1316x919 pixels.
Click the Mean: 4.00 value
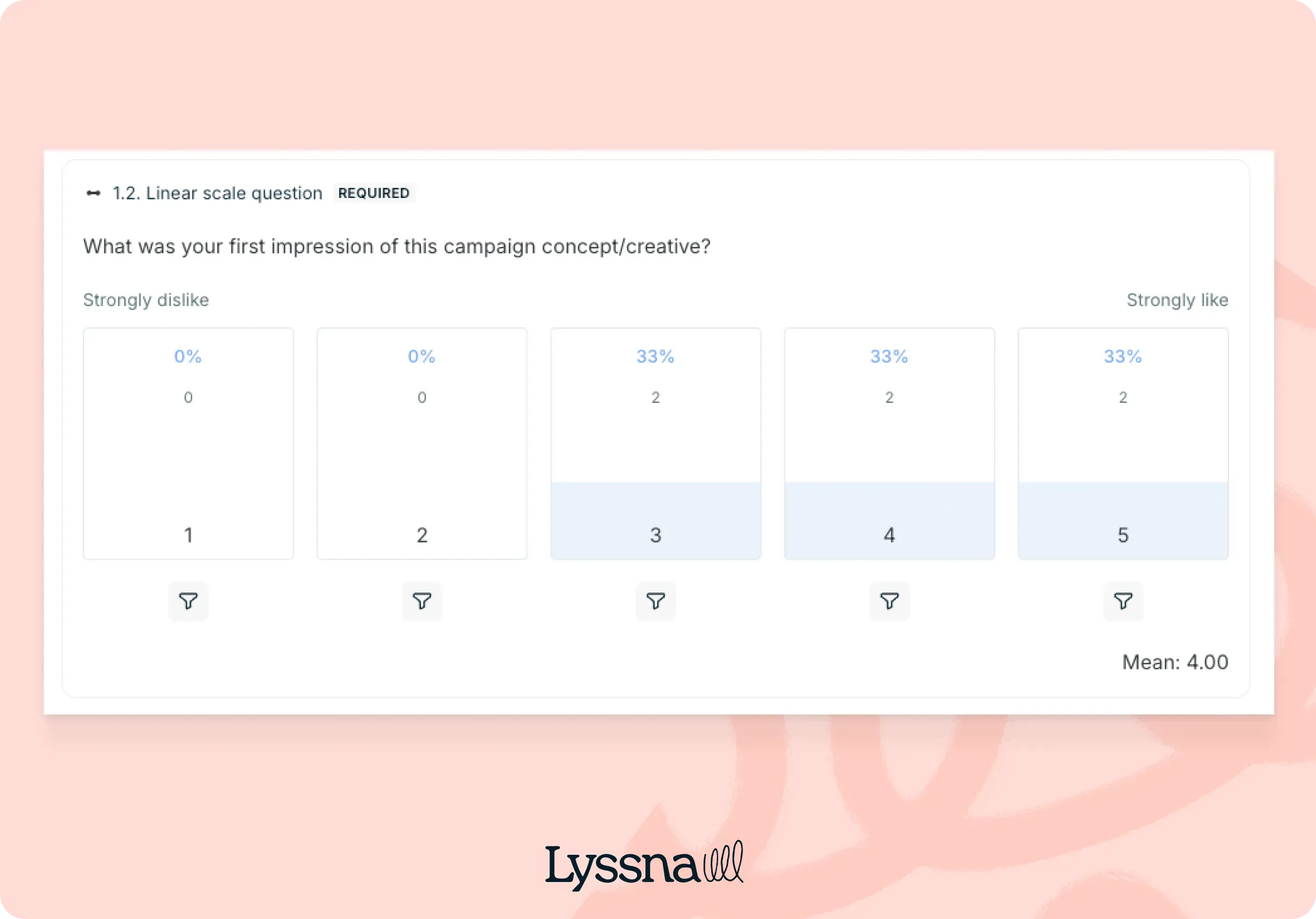click(x=1174, y=662)
